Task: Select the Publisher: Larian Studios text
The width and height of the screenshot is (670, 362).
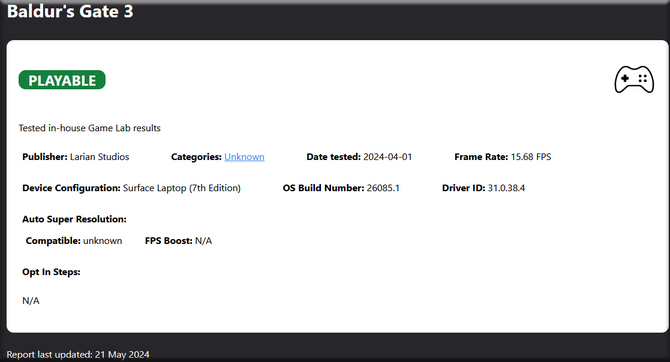Action: (76, 157)
